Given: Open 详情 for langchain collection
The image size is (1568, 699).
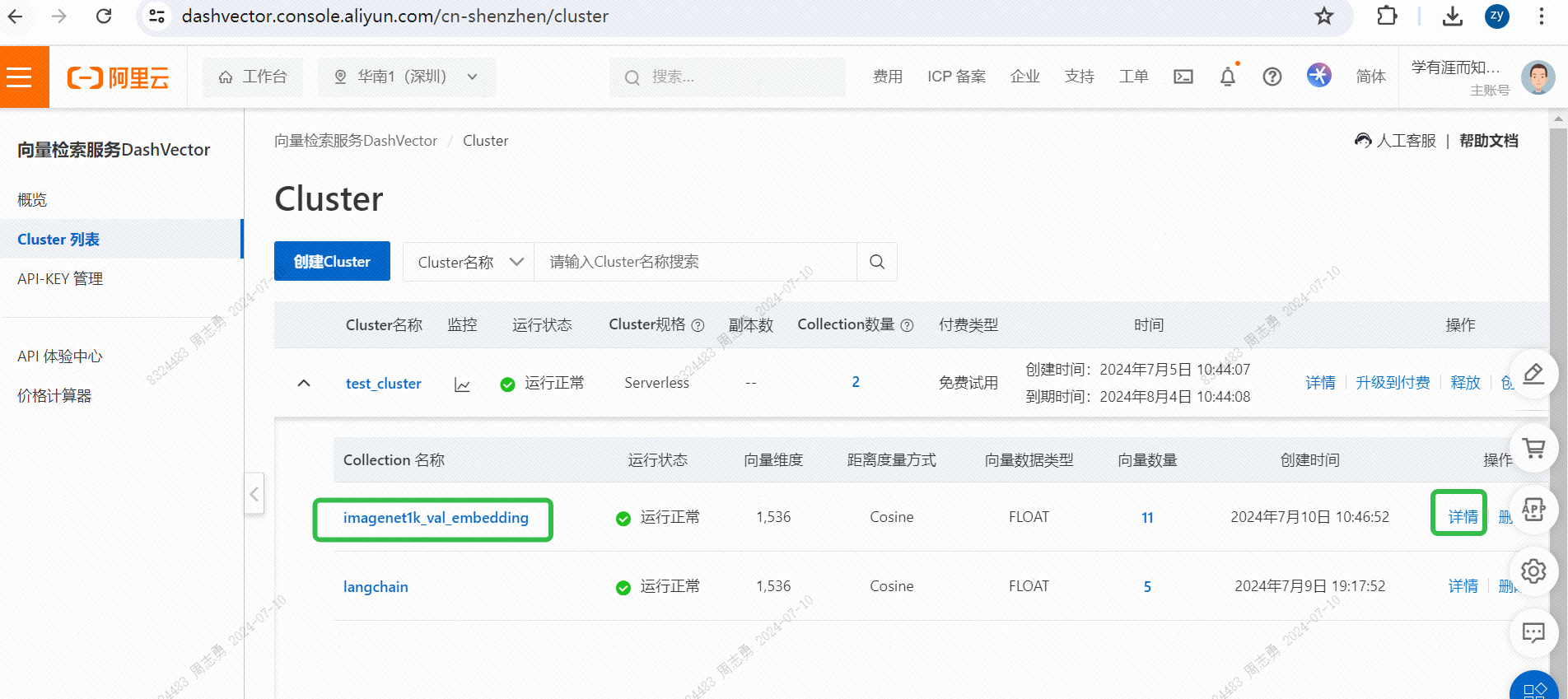Looking at the screenshot, I should click(x=1463, y=586).
